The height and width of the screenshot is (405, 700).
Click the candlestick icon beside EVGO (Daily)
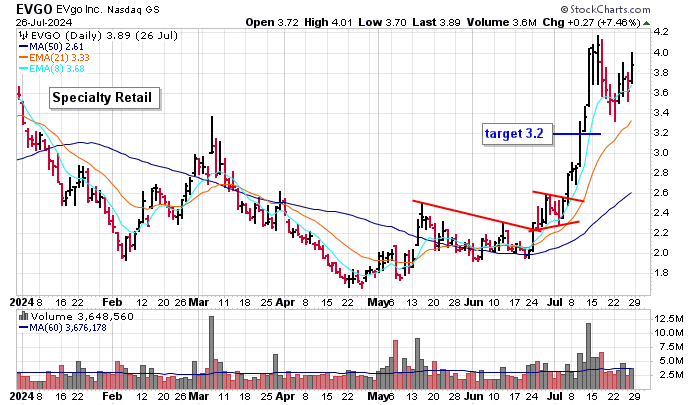[x=24, y=36]
